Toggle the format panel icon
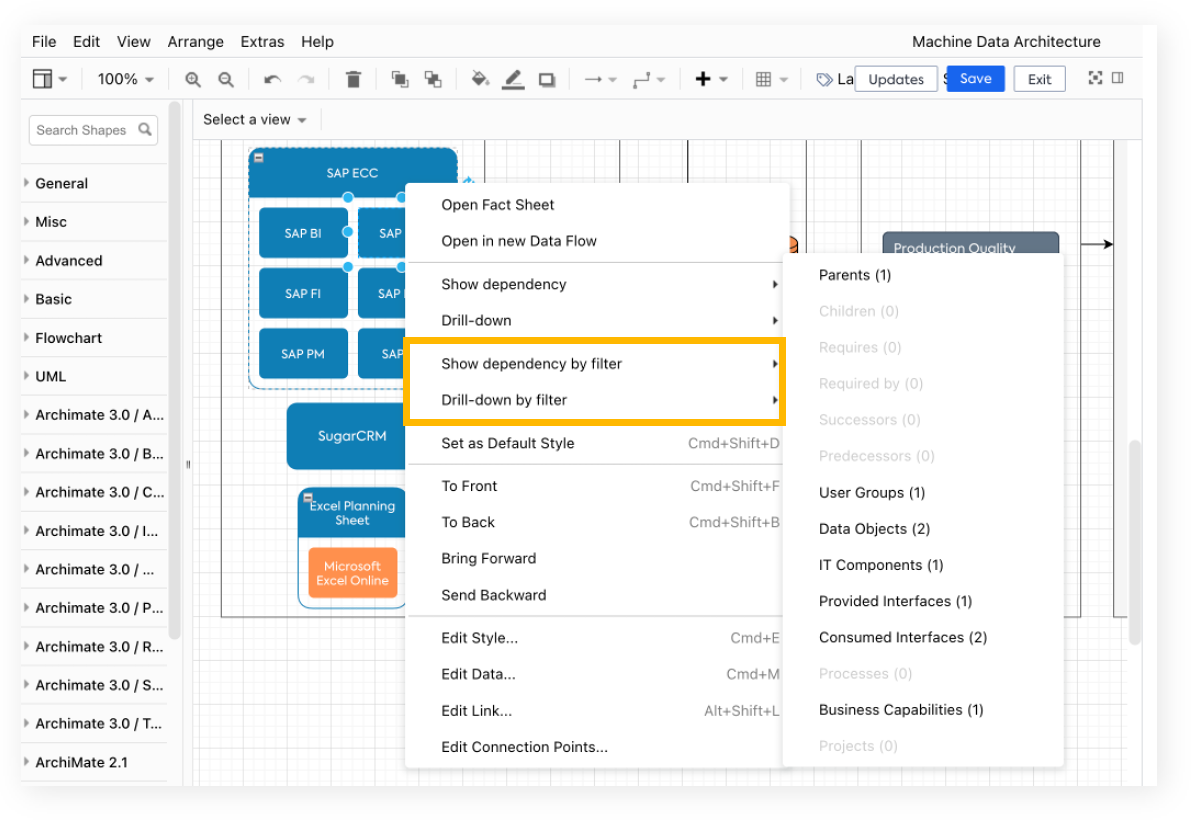Viewport: 1196px width, 820px height. point(1117,78)
